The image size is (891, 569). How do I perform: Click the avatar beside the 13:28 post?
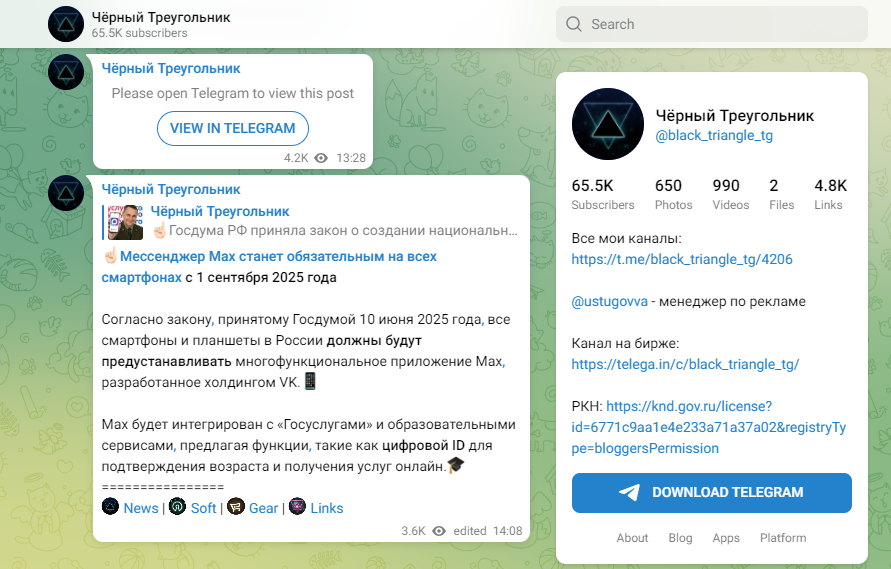coord(66,72)
